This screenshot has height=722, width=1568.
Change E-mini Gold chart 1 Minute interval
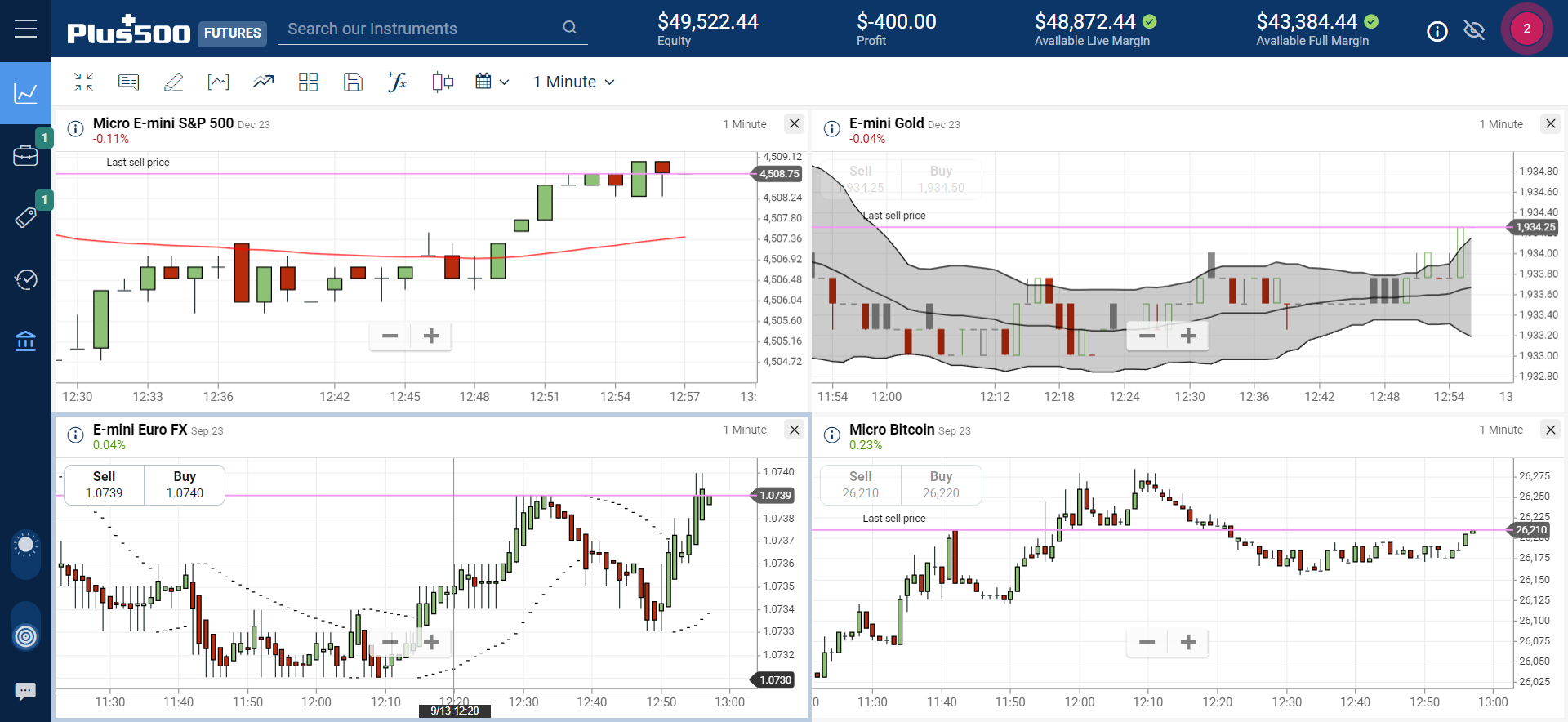1501,124
